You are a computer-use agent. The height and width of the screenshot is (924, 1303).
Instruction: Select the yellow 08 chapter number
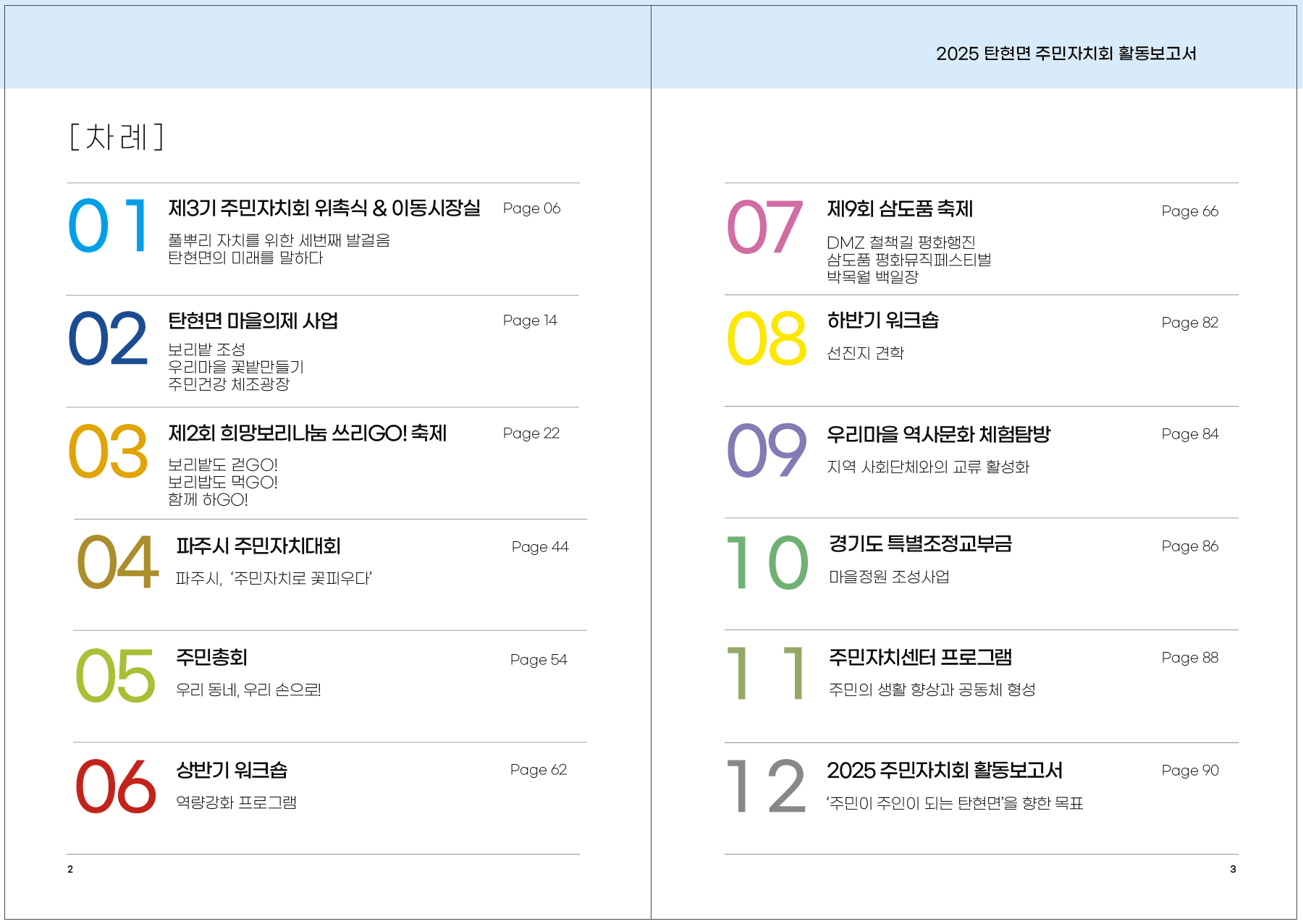click(767, 338)
